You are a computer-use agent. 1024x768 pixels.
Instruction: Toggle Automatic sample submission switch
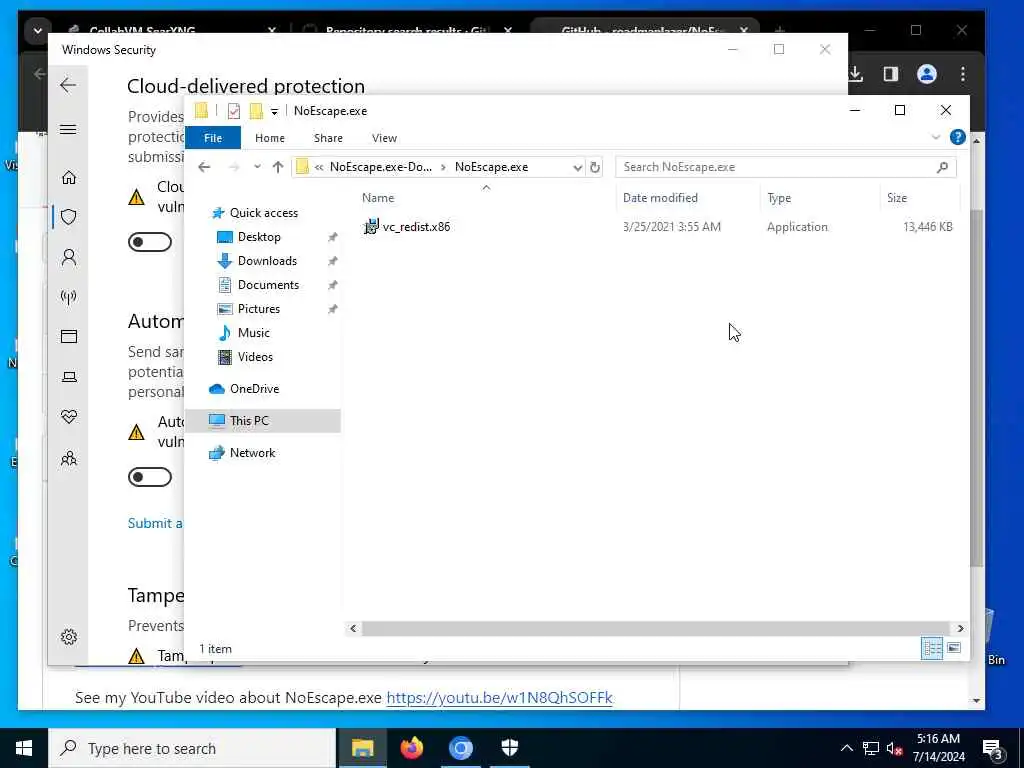point(150,477)
